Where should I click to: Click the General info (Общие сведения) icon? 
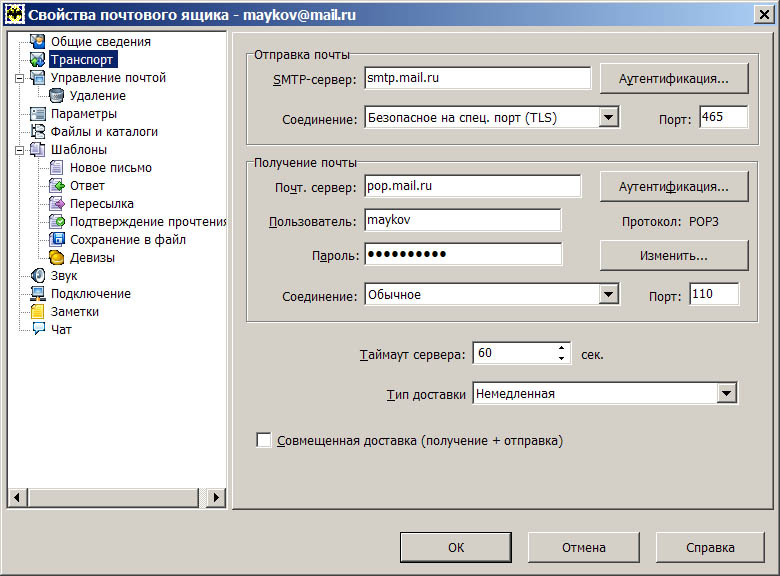coord(38,42)
